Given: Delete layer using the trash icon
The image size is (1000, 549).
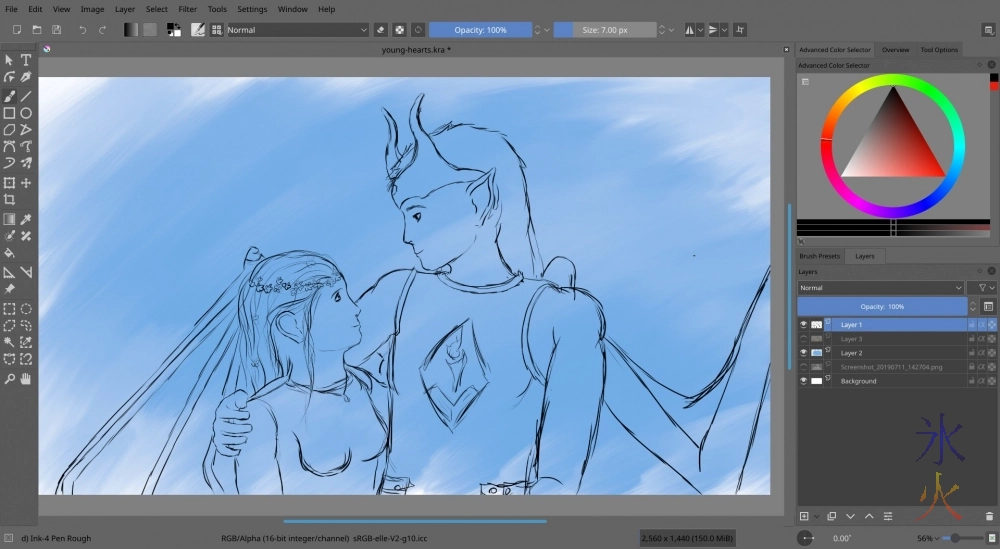Looking at the screenshot, I should click(989, 516).
